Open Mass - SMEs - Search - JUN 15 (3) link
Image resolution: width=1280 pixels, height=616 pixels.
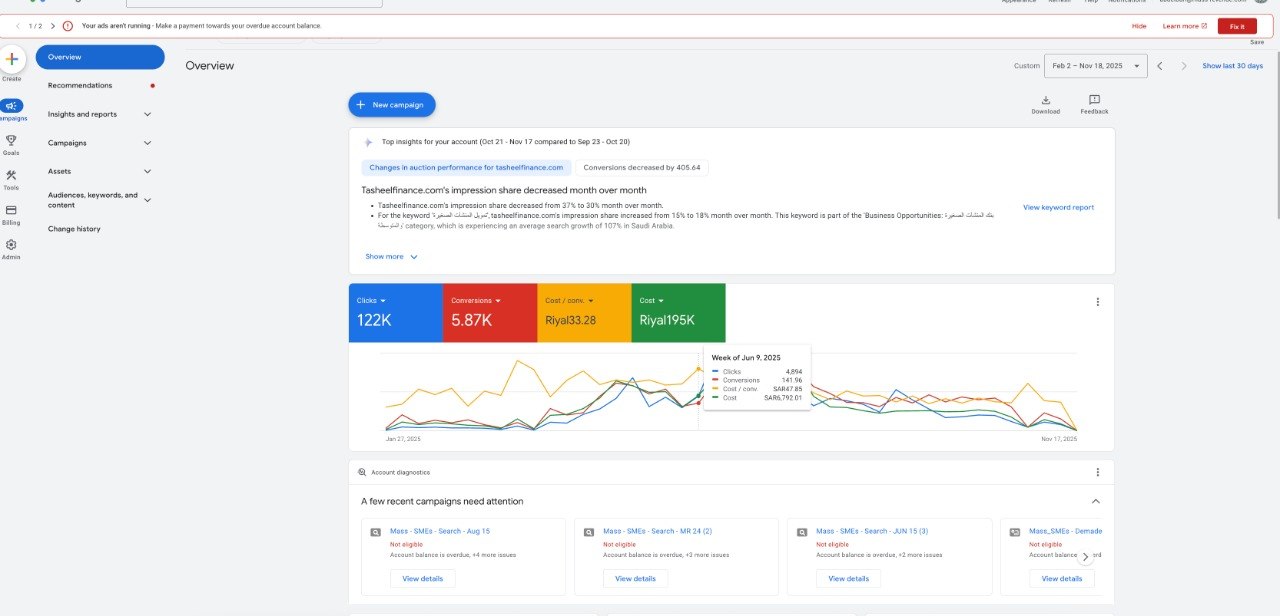pyautogui.click(x=872, y=531)
